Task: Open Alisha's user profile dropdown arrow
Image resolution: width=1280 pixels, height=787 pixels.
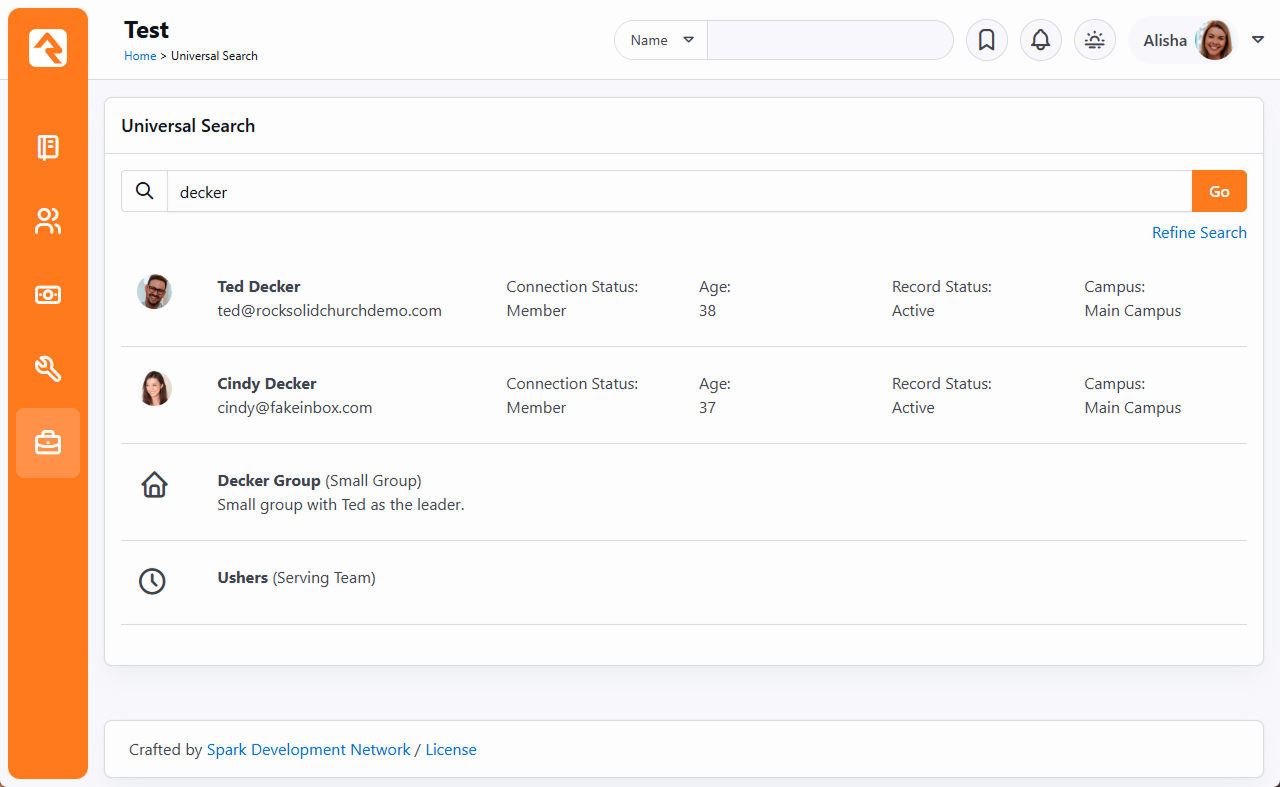Action: coord(1258,40)
